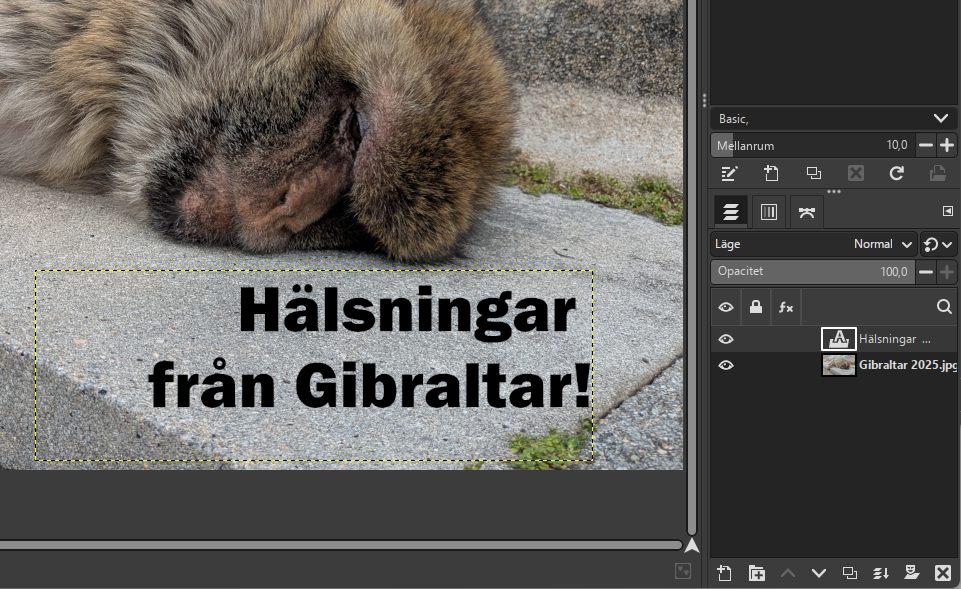Switch to the Paths tab
Screen dimensions: 961x589
point(807,211)
